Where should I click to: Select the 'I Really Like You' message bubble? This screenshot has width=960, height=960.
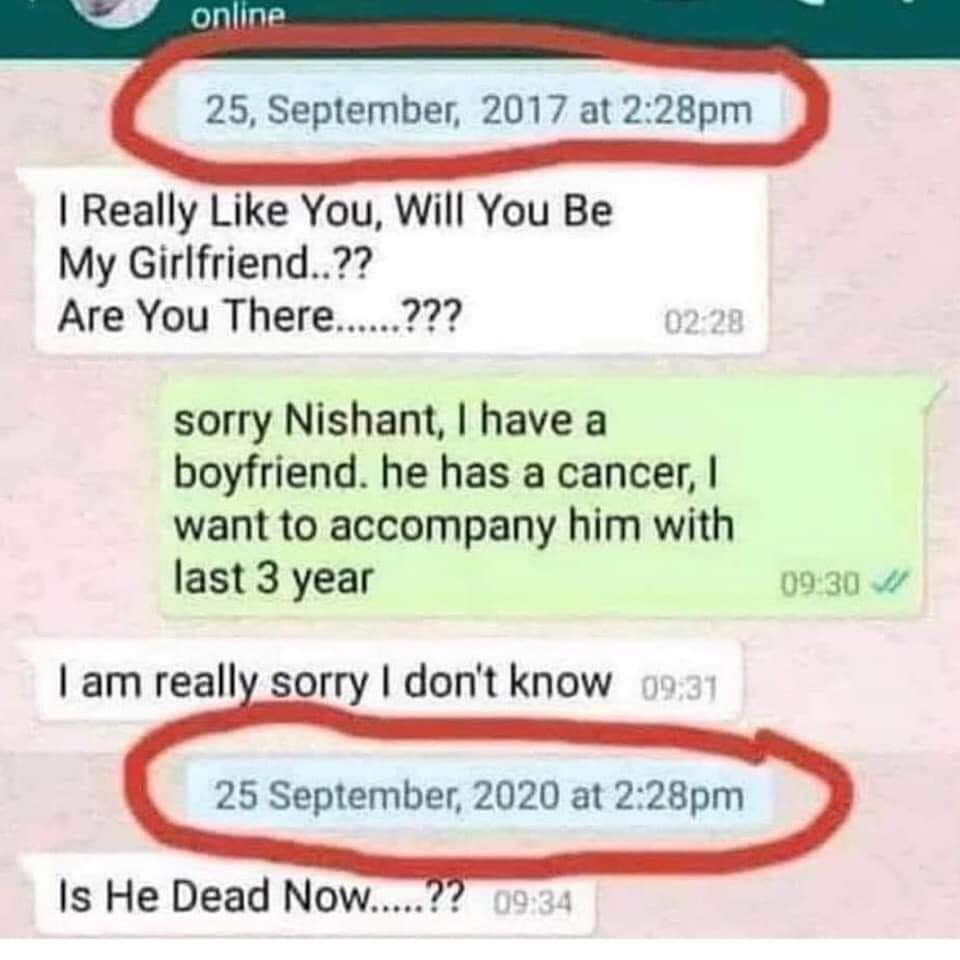coord(401,263)
